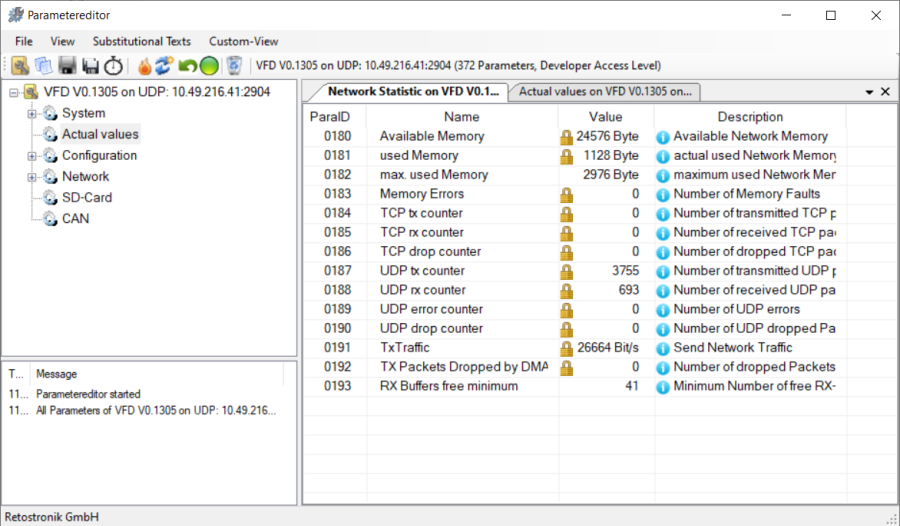Select the SD-Card tree item
The image size is (900, 526).
pyautogui.click(x=86, y=198)
